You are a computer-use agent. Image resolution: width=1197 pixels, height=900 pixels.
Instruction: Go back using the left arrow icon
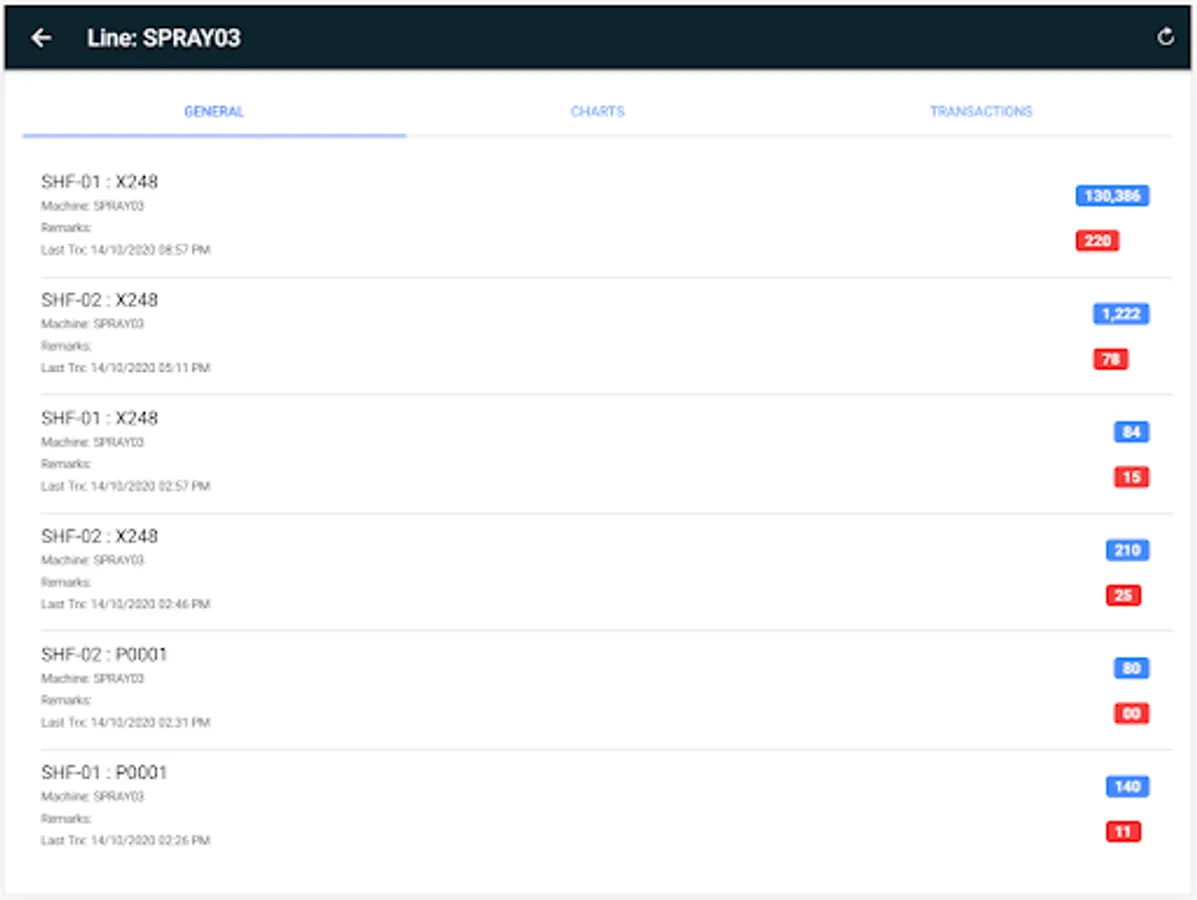coord(42,37)
